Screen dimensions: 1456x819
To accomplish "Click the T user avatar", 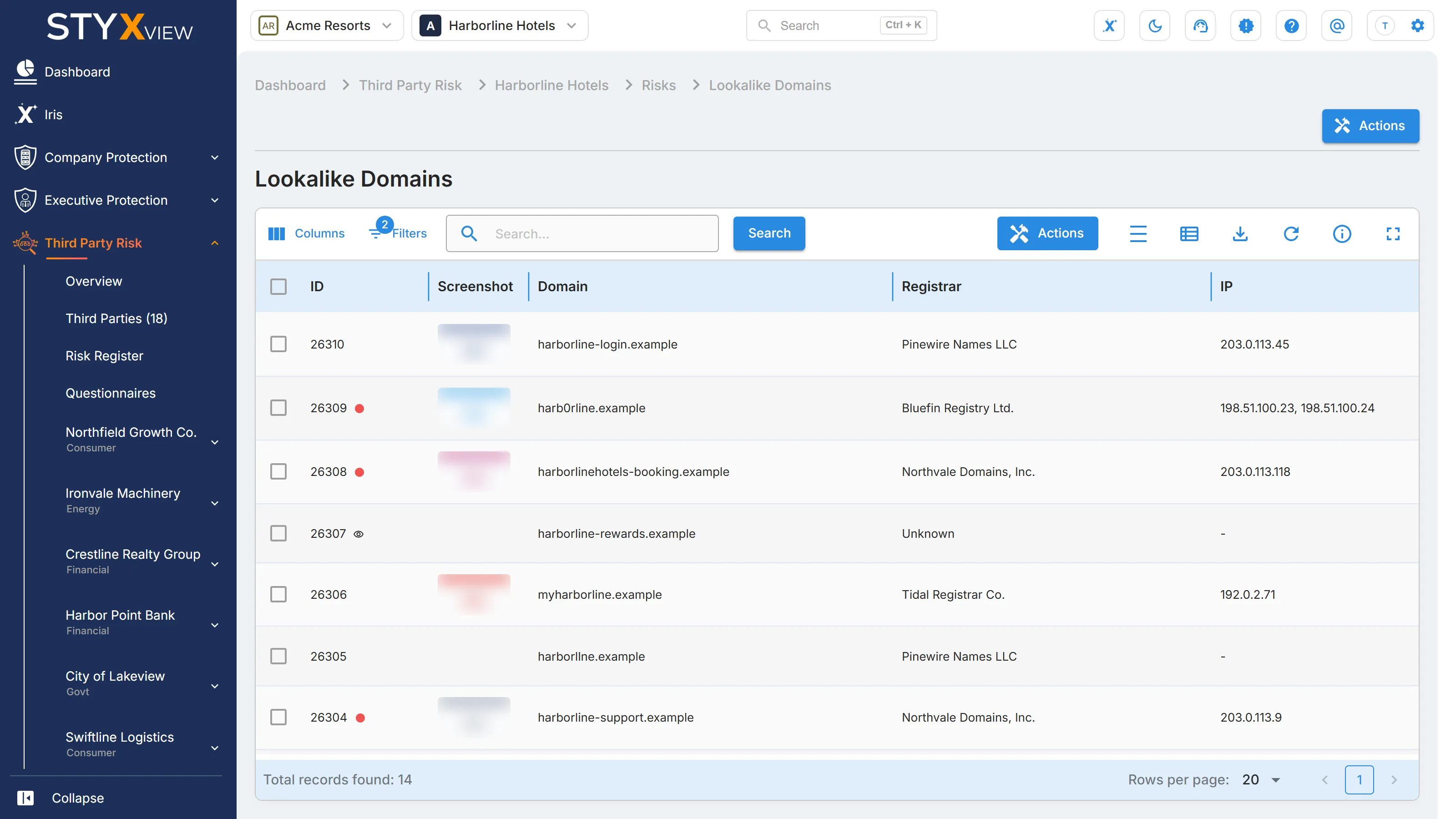I will [1384, 25].
